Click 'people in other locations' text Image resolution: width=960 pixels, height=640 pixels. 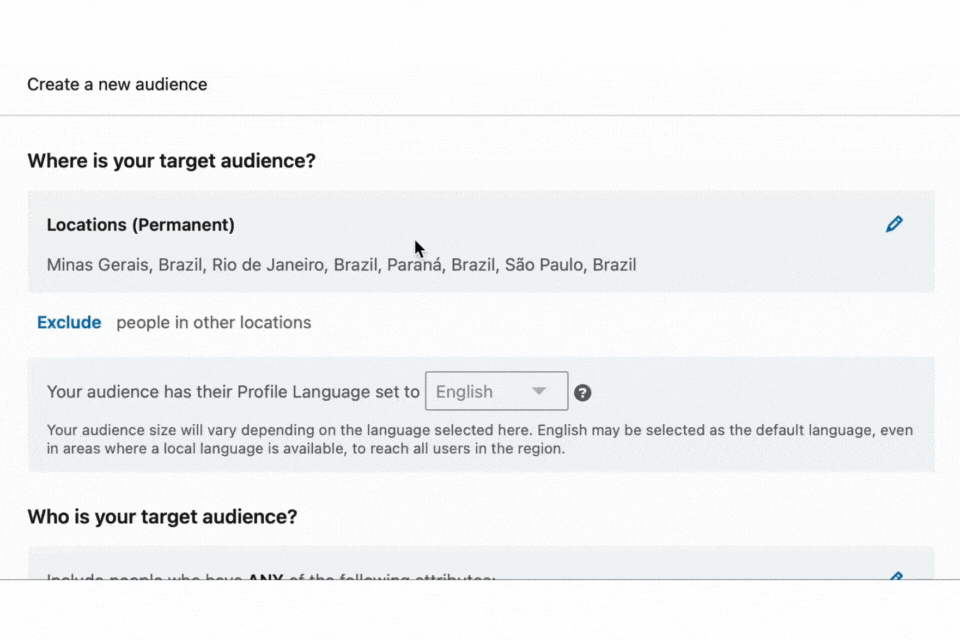click(x=213, y=322)
